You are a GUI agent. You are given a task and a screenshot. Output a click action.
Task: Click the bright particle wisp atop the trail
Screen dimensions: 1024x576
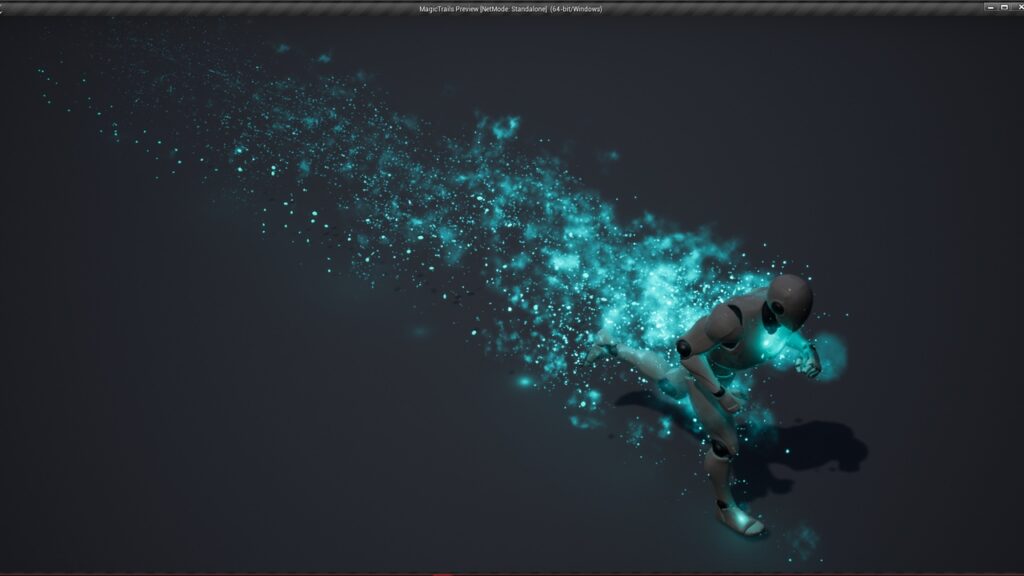[503, 127]
